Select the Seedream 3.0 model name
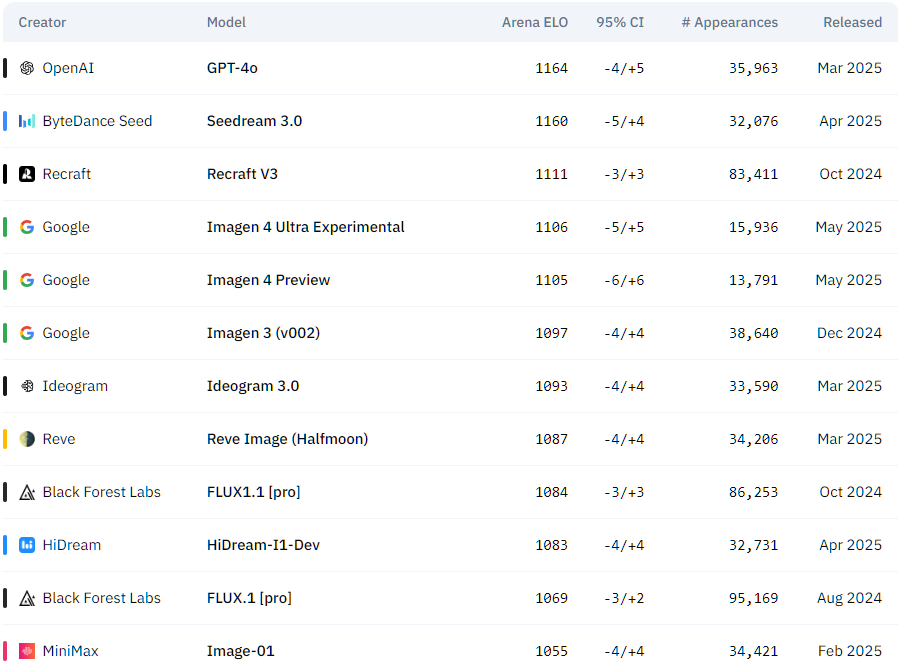This screenshot has width=898, height=667. (254, 121)
